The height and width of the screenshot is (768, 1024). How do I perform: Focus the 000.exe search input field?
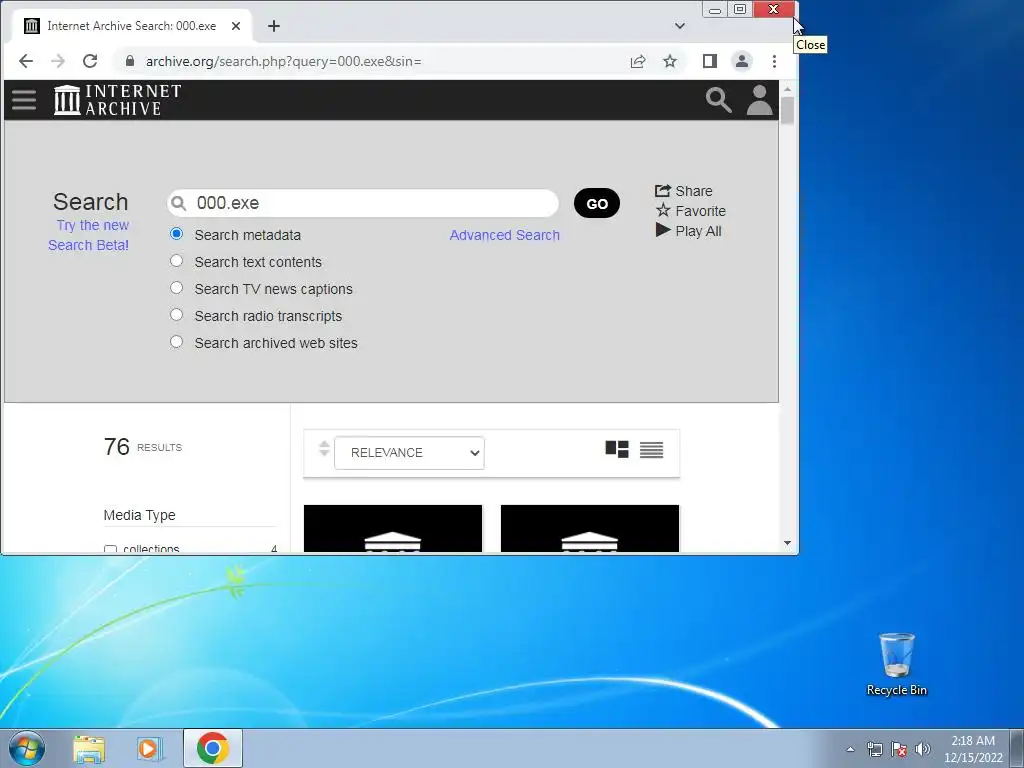363,203
